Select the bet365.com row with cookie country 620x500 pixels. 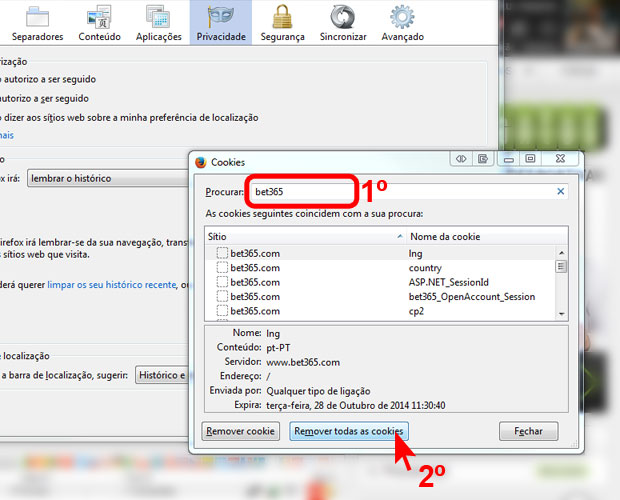(x=381, y=268)
